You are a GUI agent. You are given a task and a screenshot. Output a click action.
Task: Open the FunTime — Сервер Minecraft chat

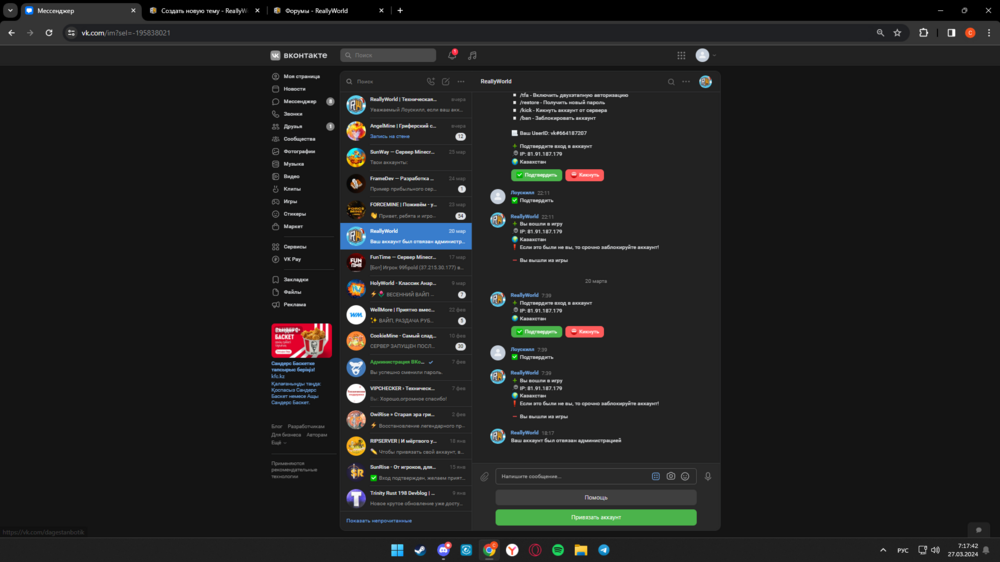click(x=406, y=262)
